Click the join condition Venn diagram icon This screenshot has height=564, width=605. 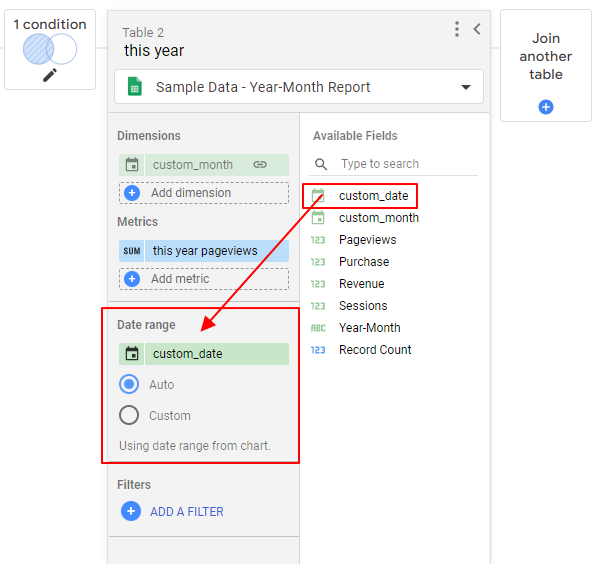click(50, 48)
